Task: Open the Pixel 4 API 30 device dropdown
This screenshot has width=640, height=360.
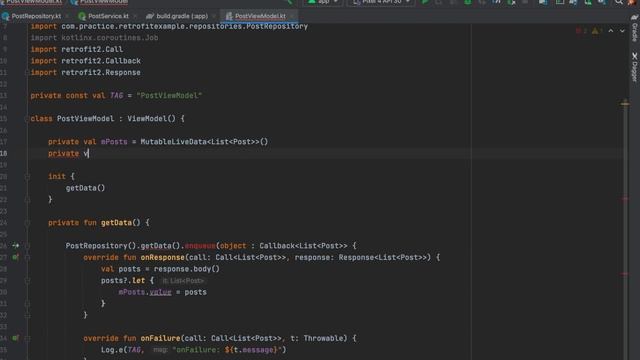Action: [381, 2]
